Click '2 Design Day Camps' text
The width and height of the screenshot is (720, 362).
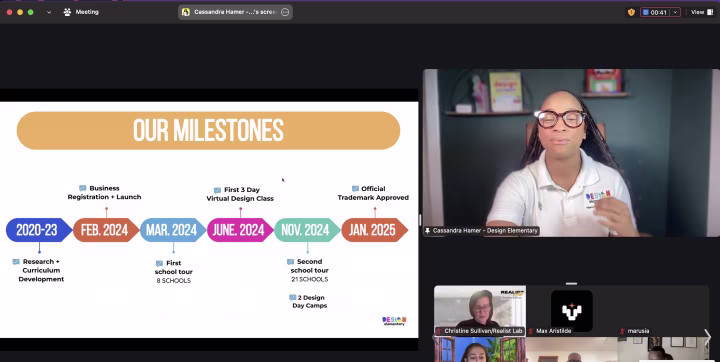(x=310, y=301)
